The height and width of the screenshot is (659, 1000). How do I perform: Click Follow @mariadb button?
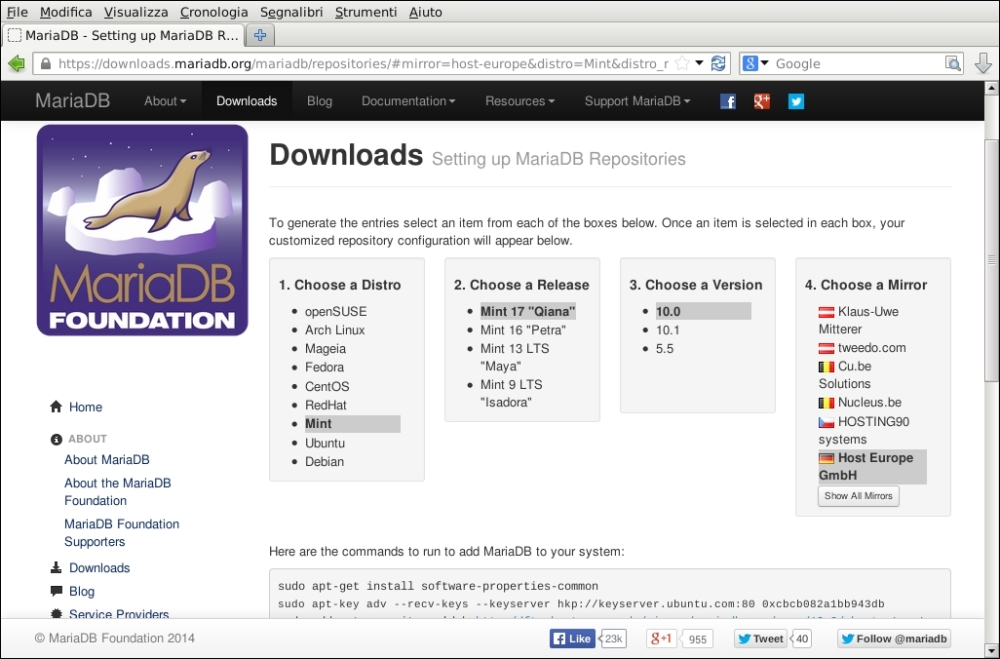tap(893, 638)
